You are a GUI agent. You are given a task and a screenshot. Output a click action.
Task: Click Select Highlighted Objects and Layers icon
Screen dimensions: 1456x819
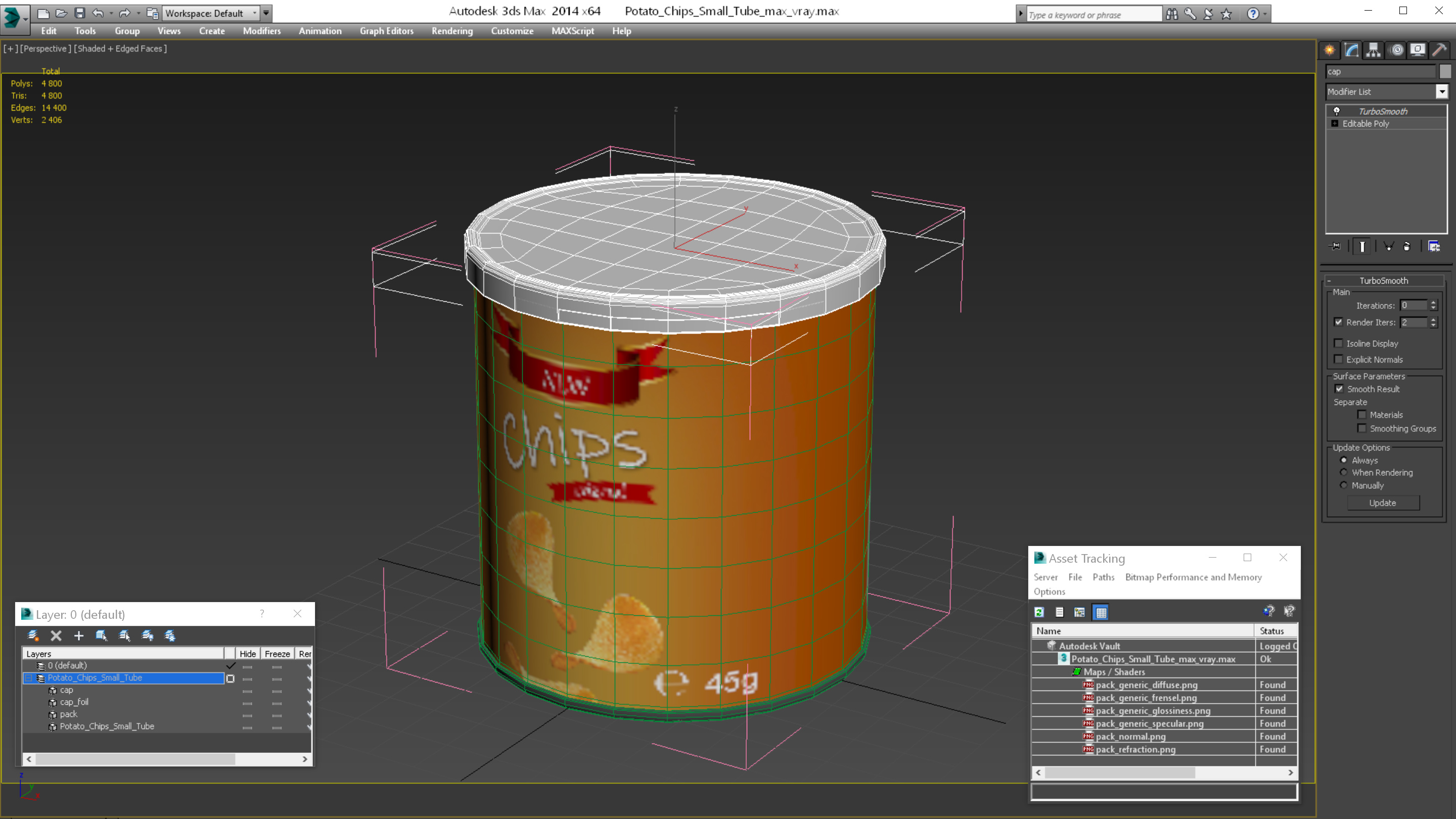point(101,636)
